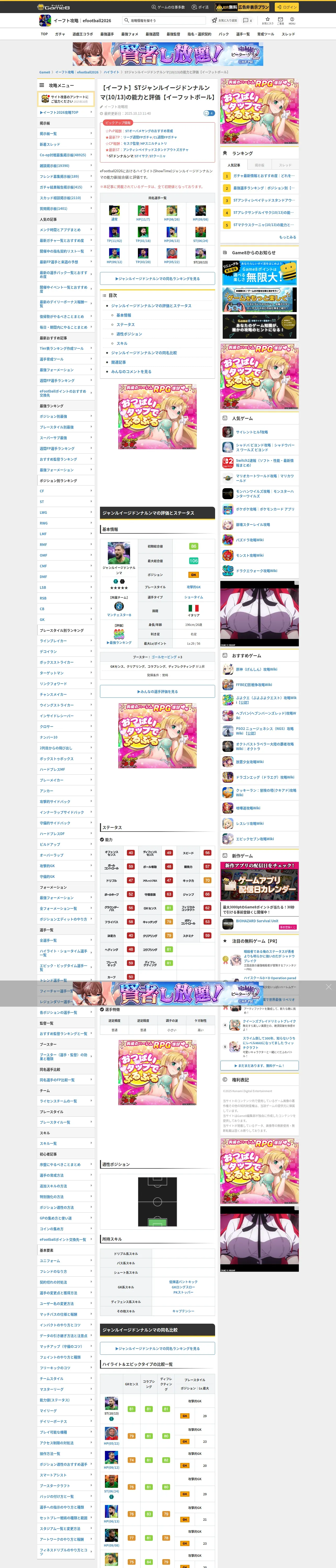
Task: Open the 最強選手 navigation tab
Action: [107, 34]
